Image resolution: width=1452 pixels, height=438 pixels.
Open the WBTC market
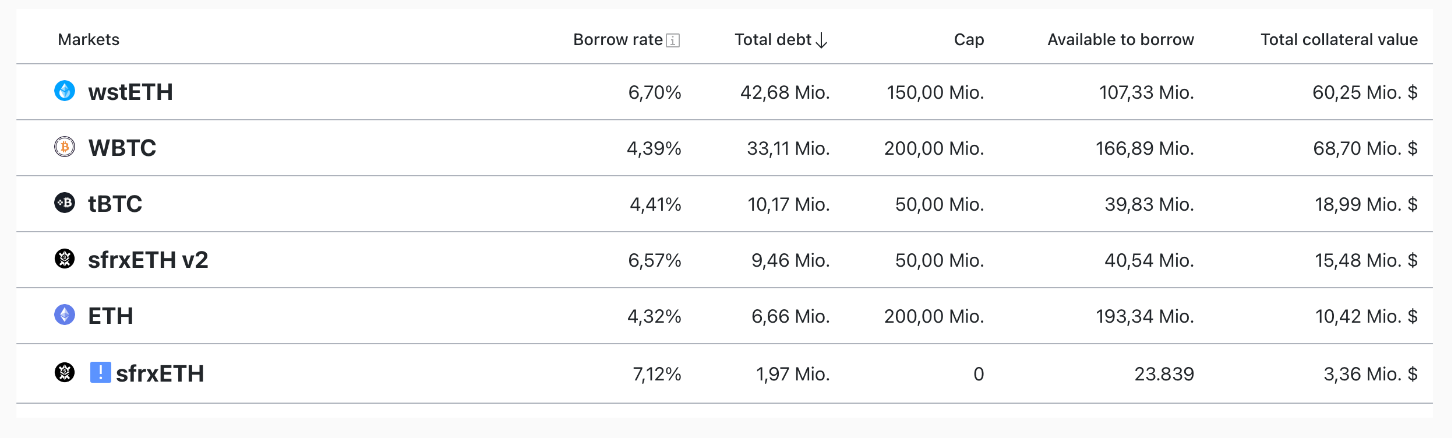(725, 148)
